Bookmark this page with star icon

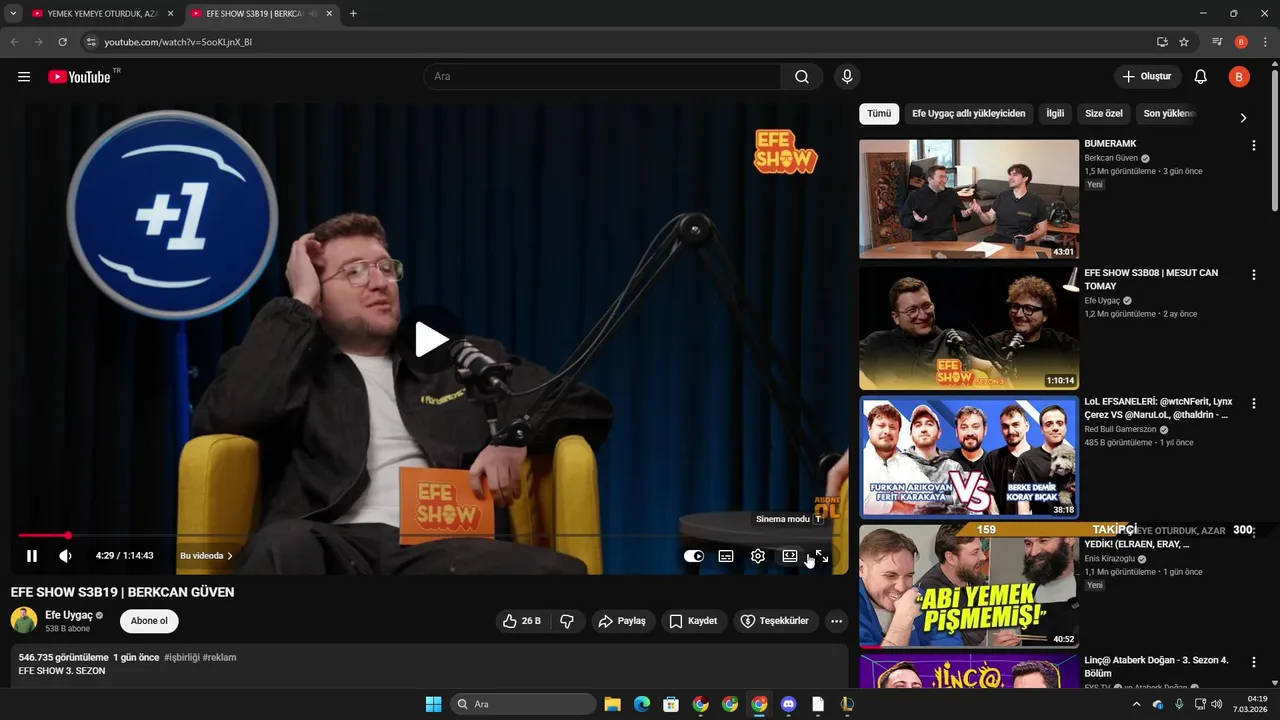point(1184,42)
